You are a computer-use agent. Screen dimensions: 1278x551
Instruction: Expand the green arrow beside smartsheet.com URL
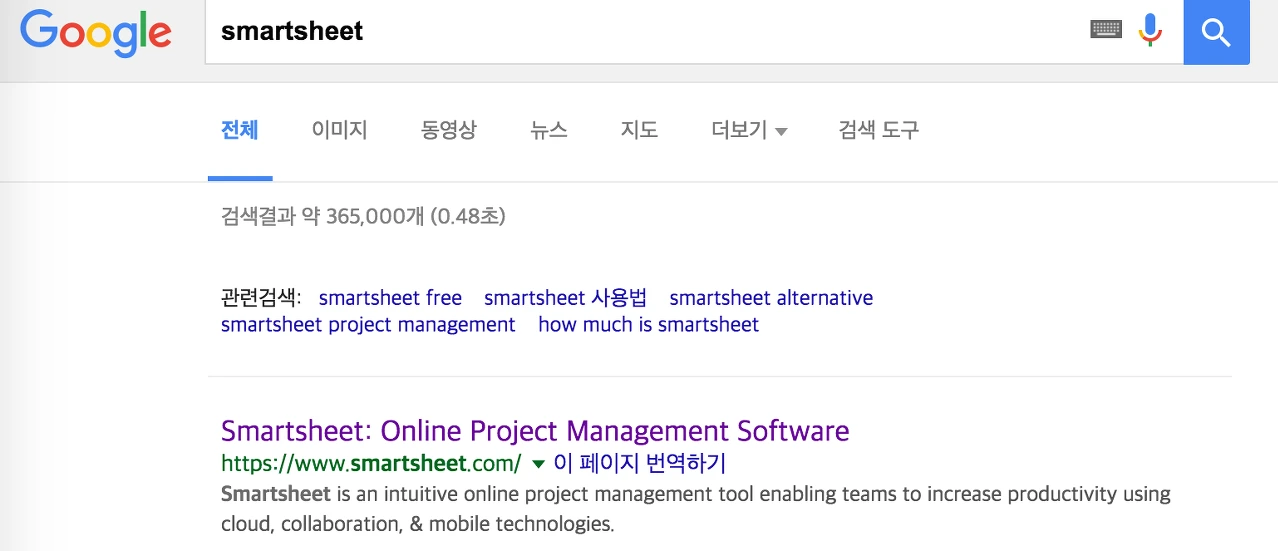(x=538, y=464)
